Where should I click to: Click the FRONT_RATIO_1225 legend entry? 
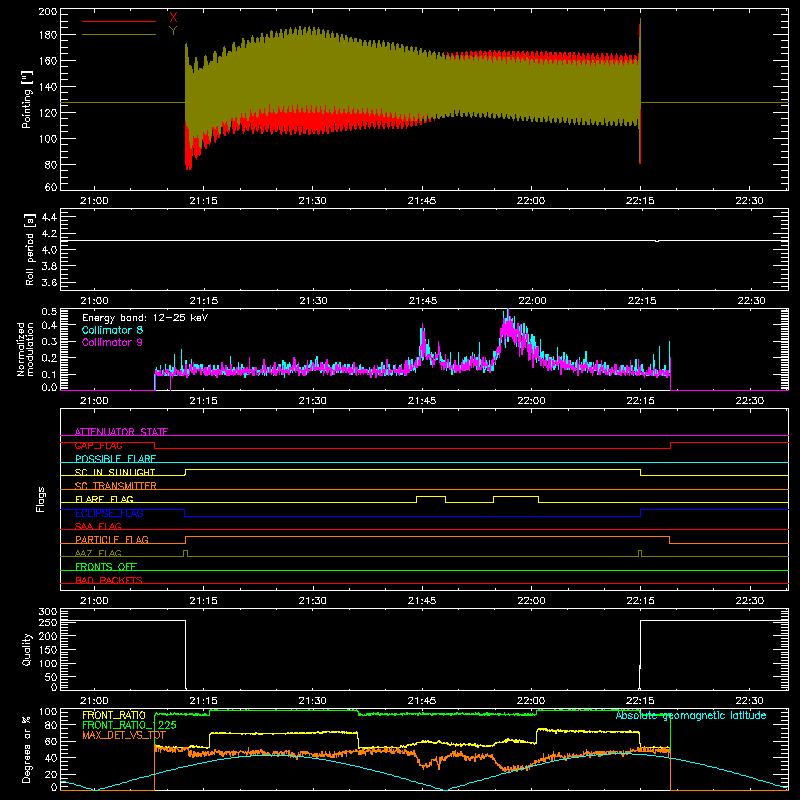129,725
